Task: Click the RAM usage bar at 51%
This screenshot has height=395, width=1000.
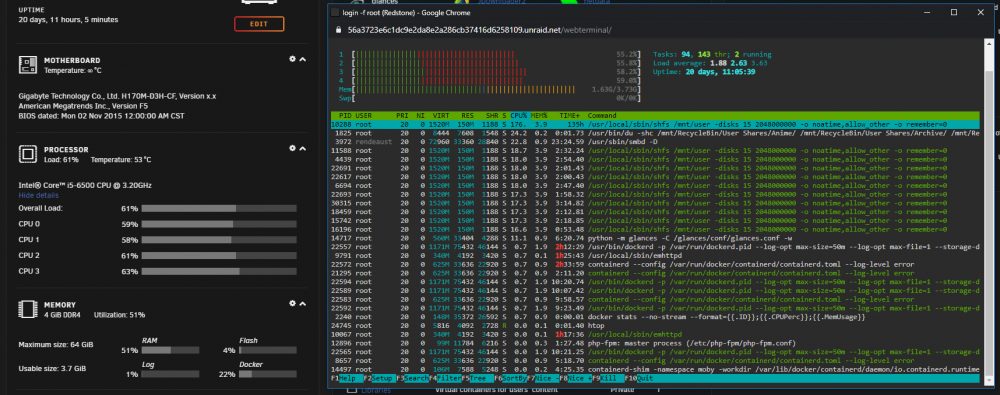Action: coord(170,350)
